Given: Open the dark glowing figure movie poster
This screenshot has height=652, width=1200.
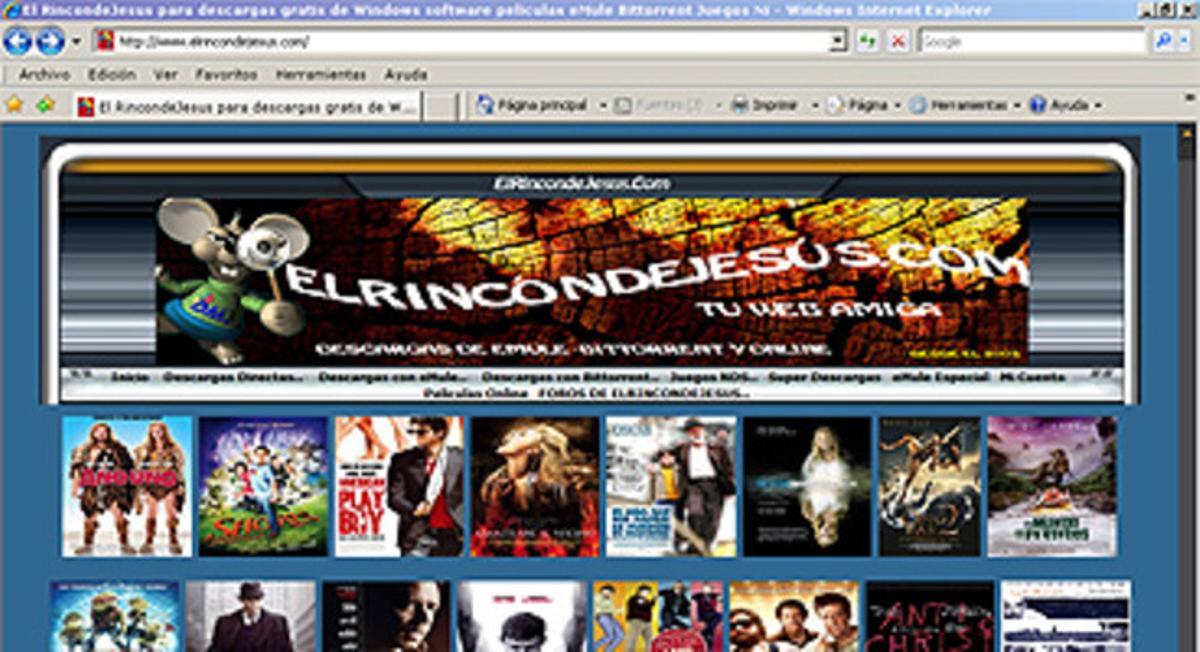Looking at the screenshot, I should (807, 486).
